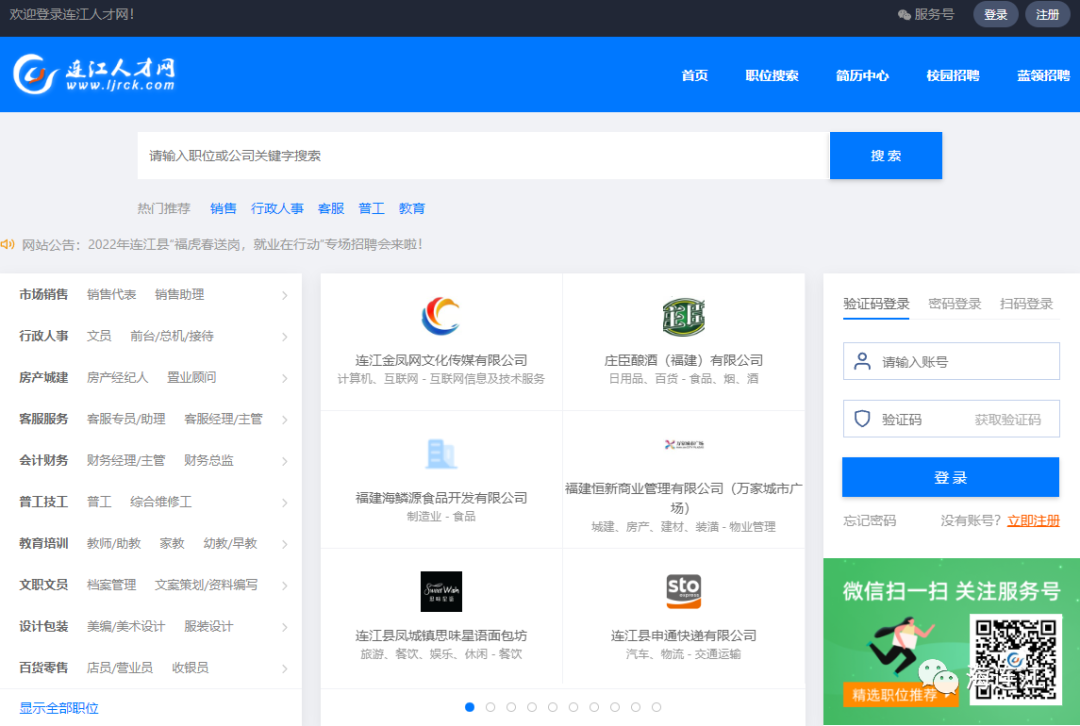
Task: Click hot keyword 教育
Action: click(x=412, y=208)
